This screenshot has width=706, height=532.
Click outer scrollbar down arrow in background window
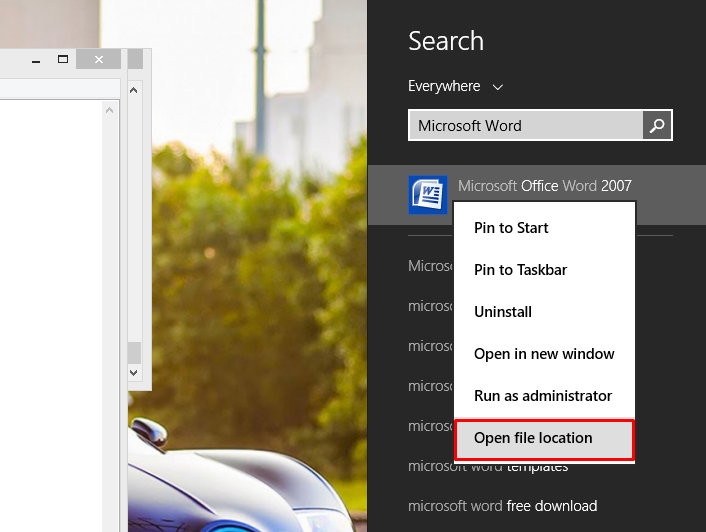134,373
